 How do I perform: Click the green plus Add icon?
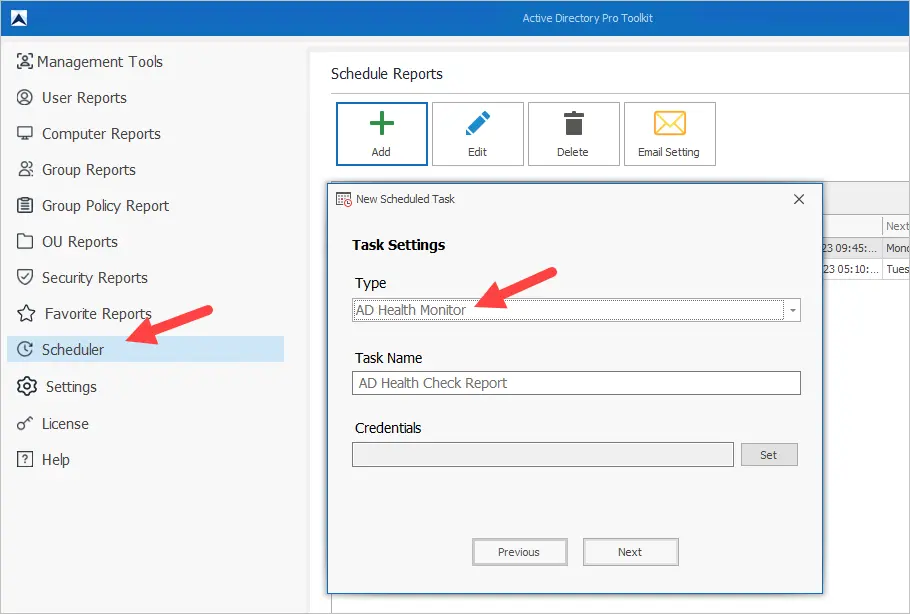pyautogui.click(x=381, y=123)
